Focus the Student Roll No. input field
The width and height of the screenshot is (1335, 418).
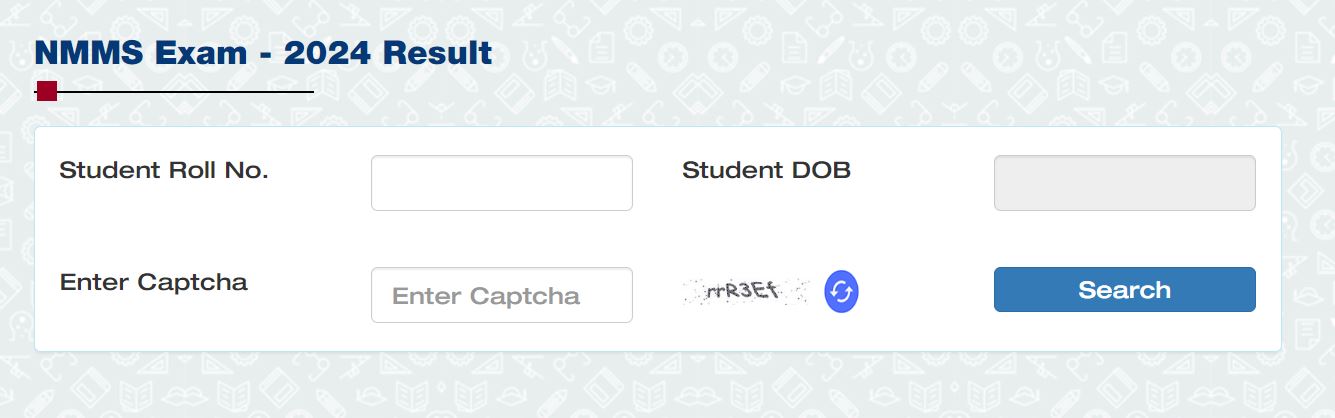502,183
